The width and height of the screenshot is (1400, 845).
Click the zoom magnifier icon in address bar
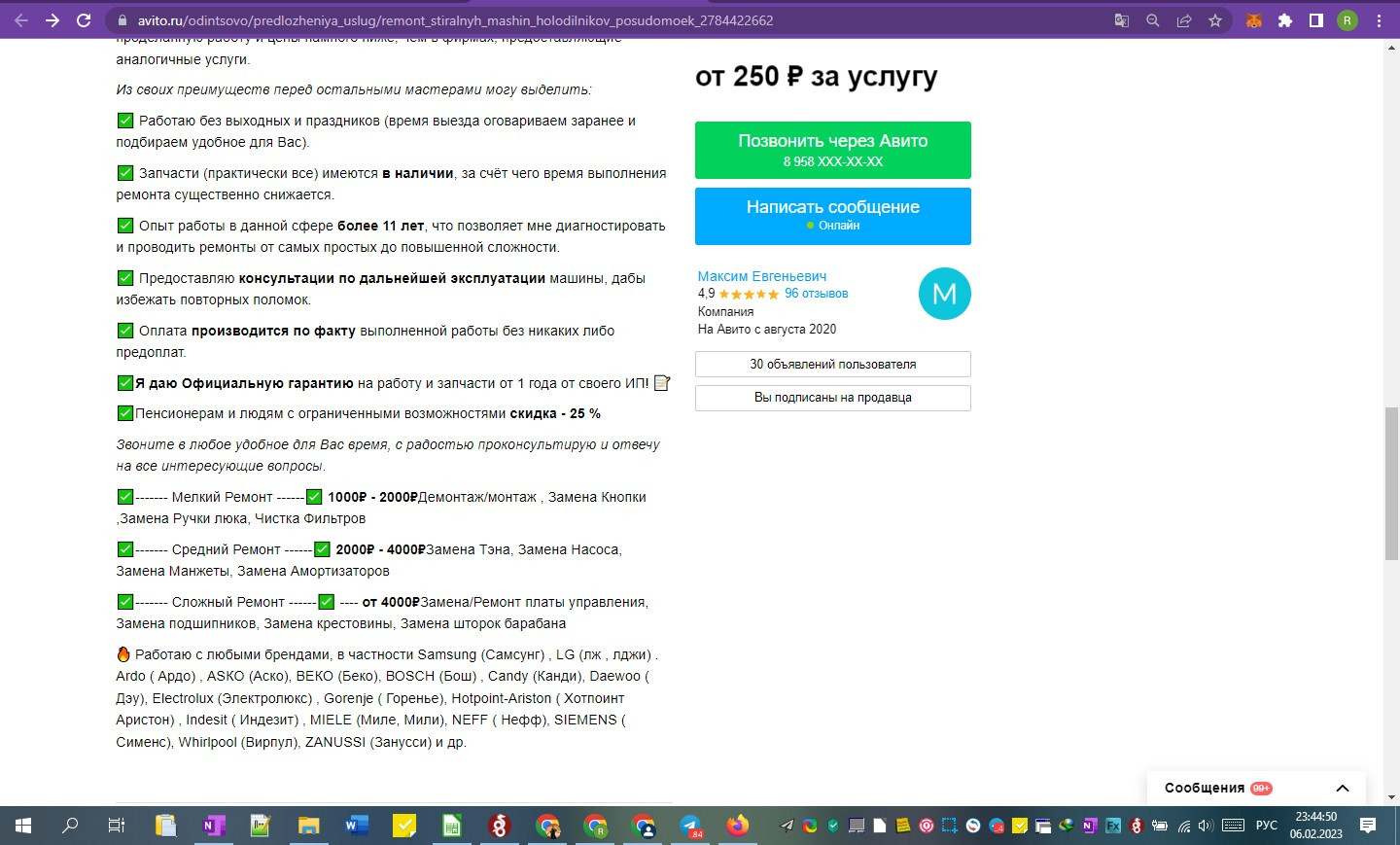point(1153,20)
